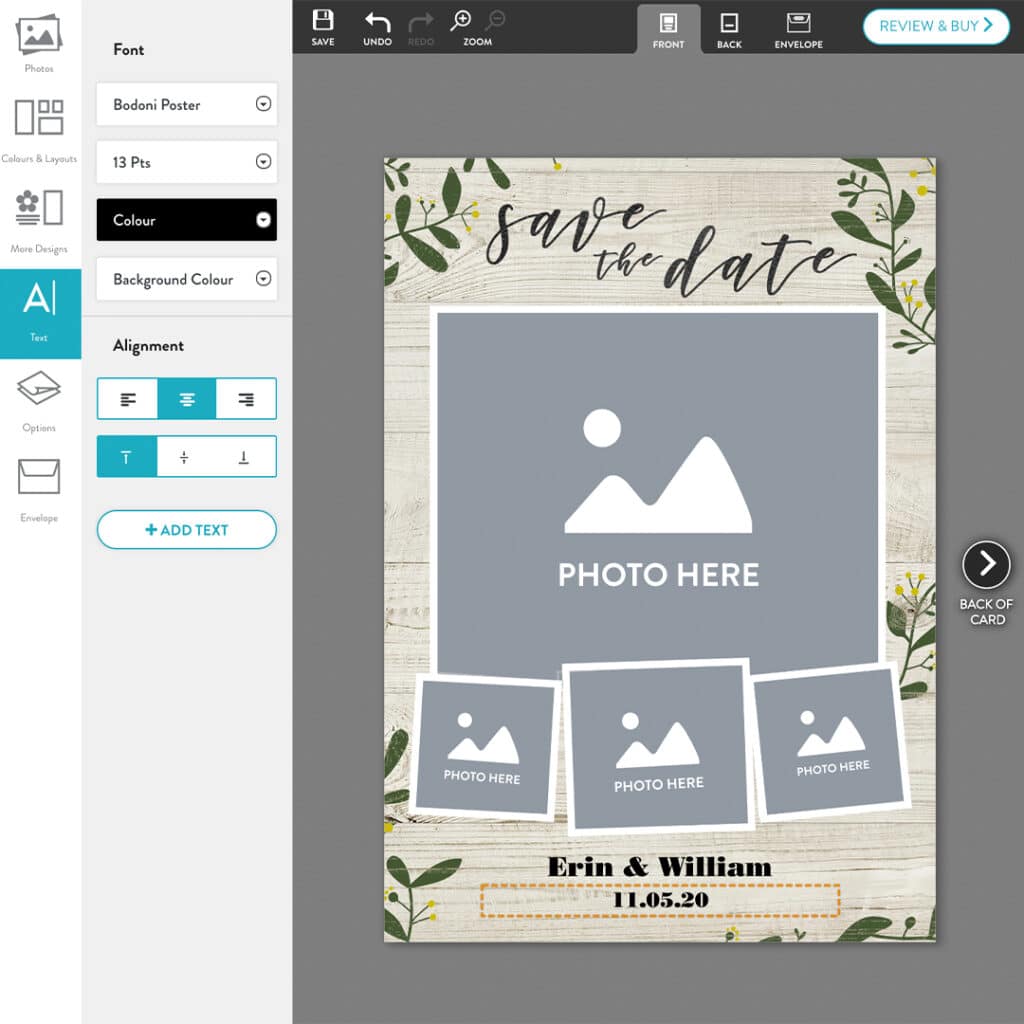The width and height of the screenshot is (1024, 1024).
Task: Open the Bodoni Poster font dropdown
Action: click(186, 104)
